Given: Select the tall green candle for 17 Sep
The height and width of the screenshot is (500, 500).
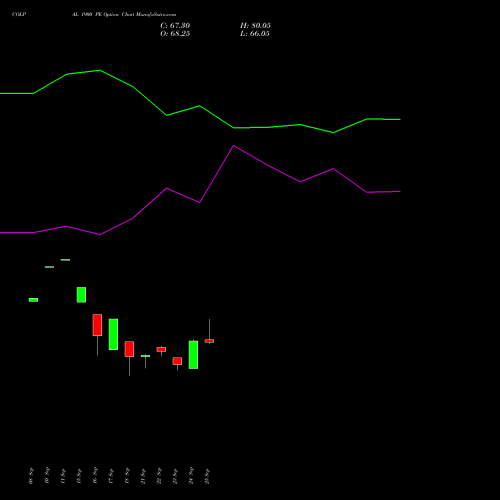Looking at the screenshot, I should click(113, 334).
